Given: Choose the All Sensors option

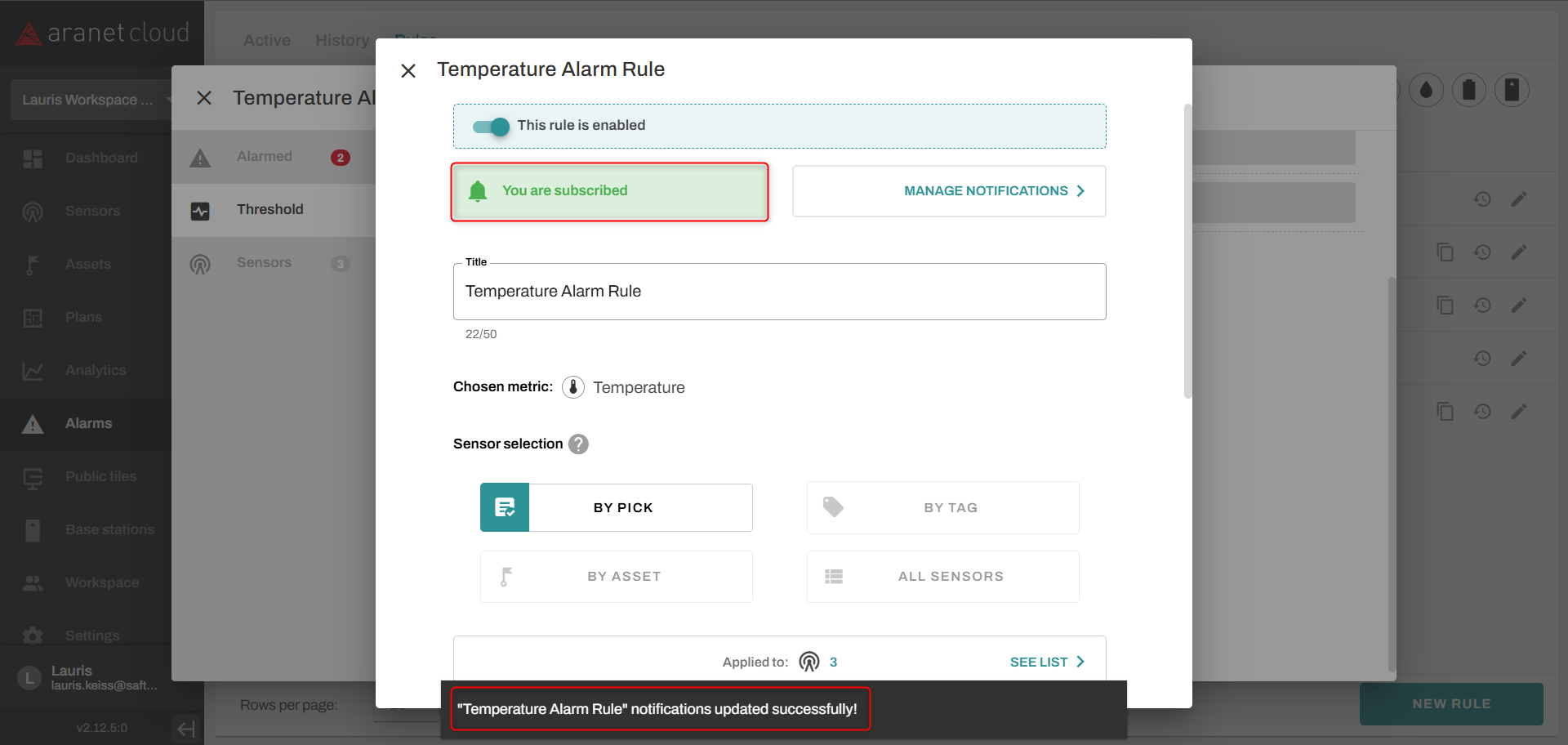Looking at the screenshot, I should pyautogui.click(x=942, y=577).
